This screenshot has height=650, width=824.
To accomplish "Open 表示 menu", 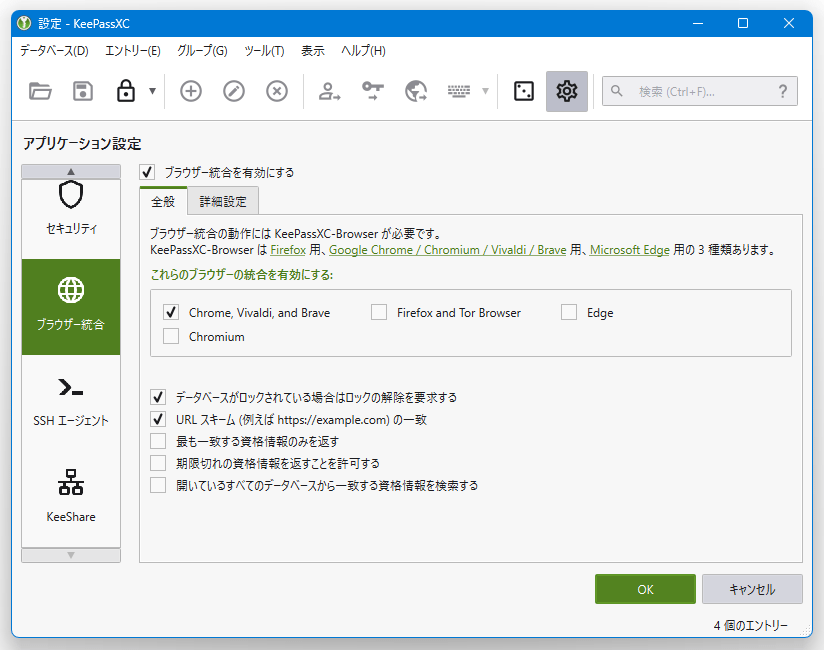I will coord(313,51).
